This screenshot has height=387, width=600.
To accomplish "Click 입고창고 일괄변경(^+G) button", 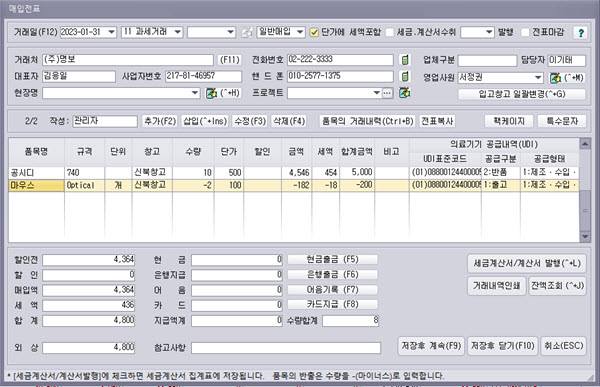I will (x=522, y=94).
